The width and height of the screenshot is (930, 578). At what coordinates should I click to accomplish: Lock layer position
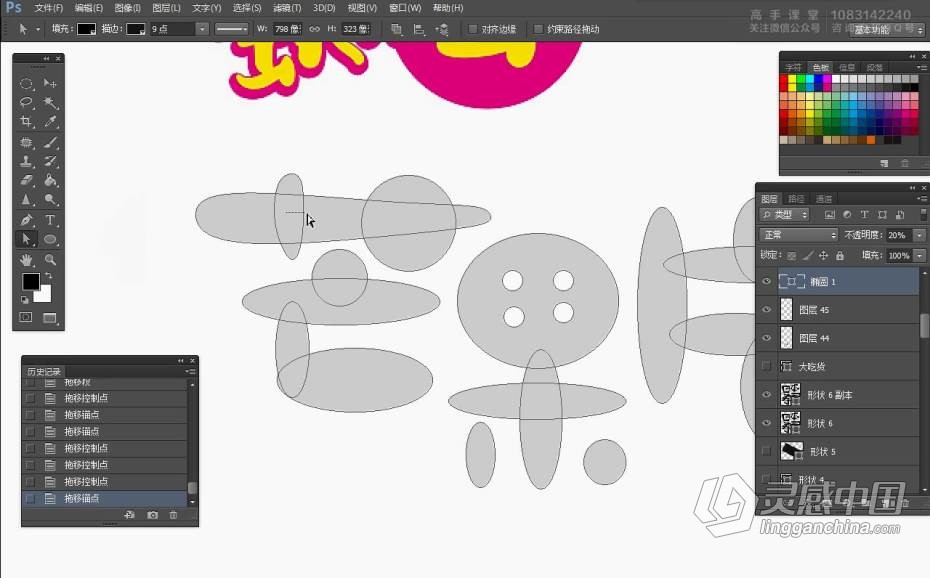823,256
